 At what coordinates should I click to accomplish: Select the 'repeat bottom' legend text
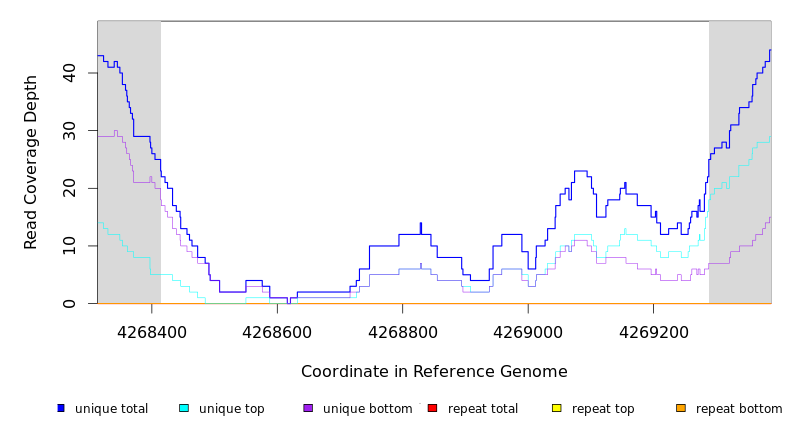coord(739,409)
